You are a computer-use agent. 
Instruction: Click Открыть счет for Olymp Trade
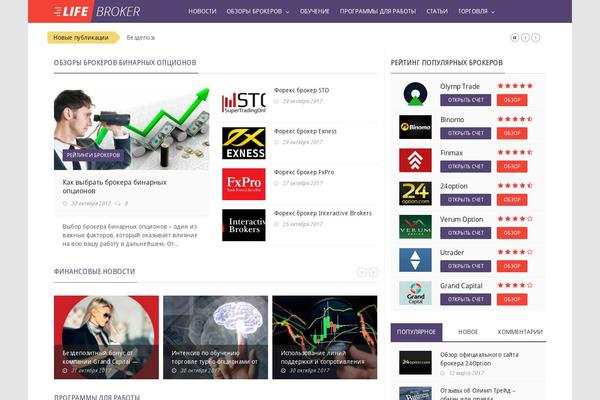[x=465, y=100]
